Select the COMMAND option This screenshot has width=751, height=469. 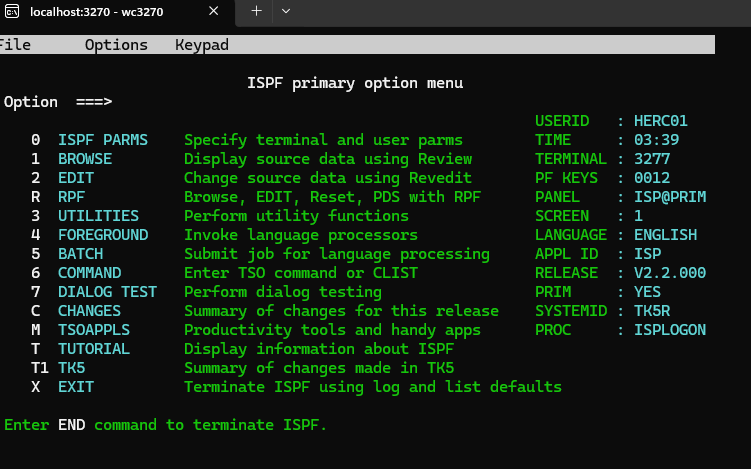pos(90,273)
